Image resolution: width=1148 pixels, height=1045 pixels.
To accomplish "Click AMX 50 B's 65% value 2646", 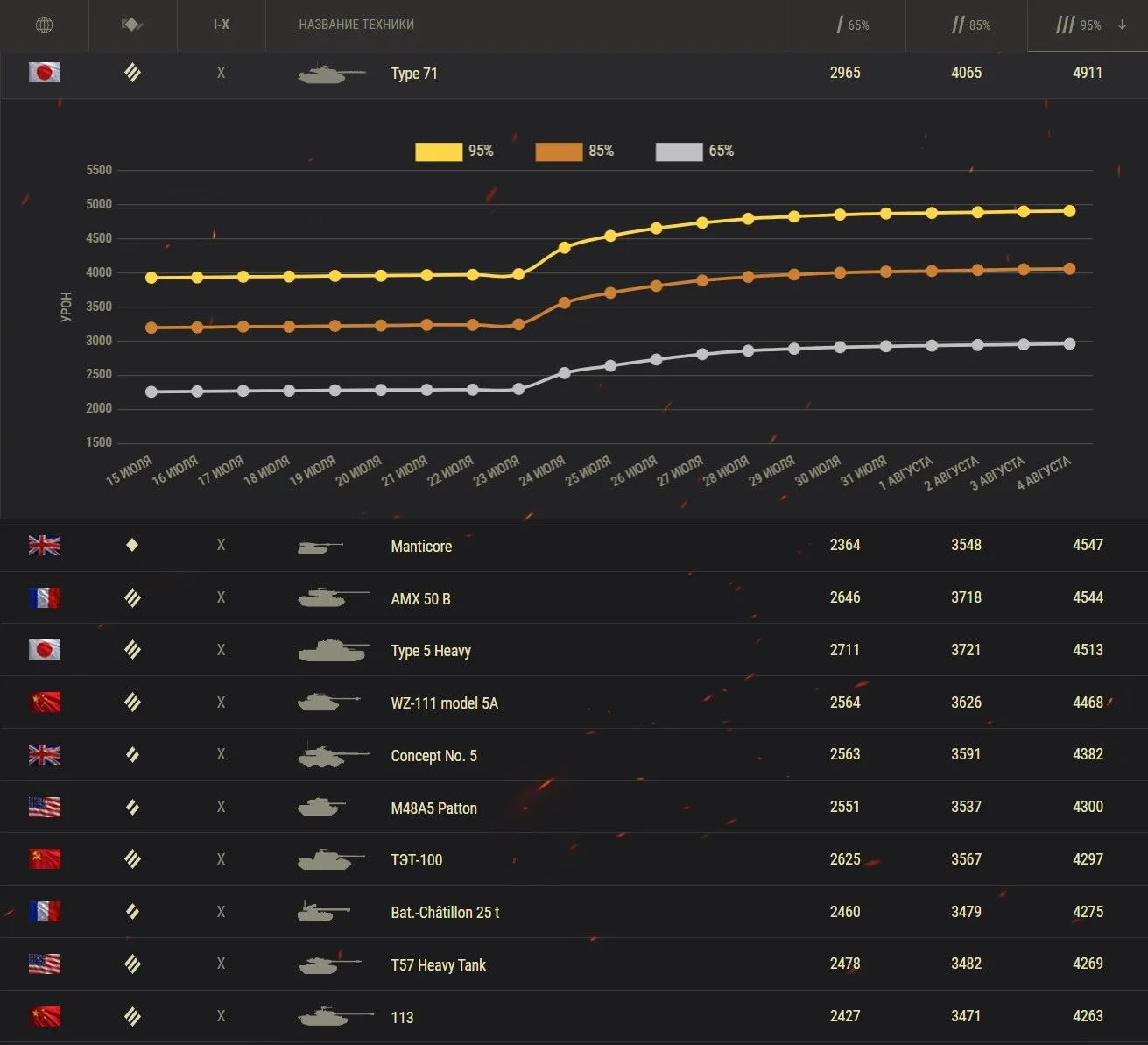I will (x=845, y=597).
